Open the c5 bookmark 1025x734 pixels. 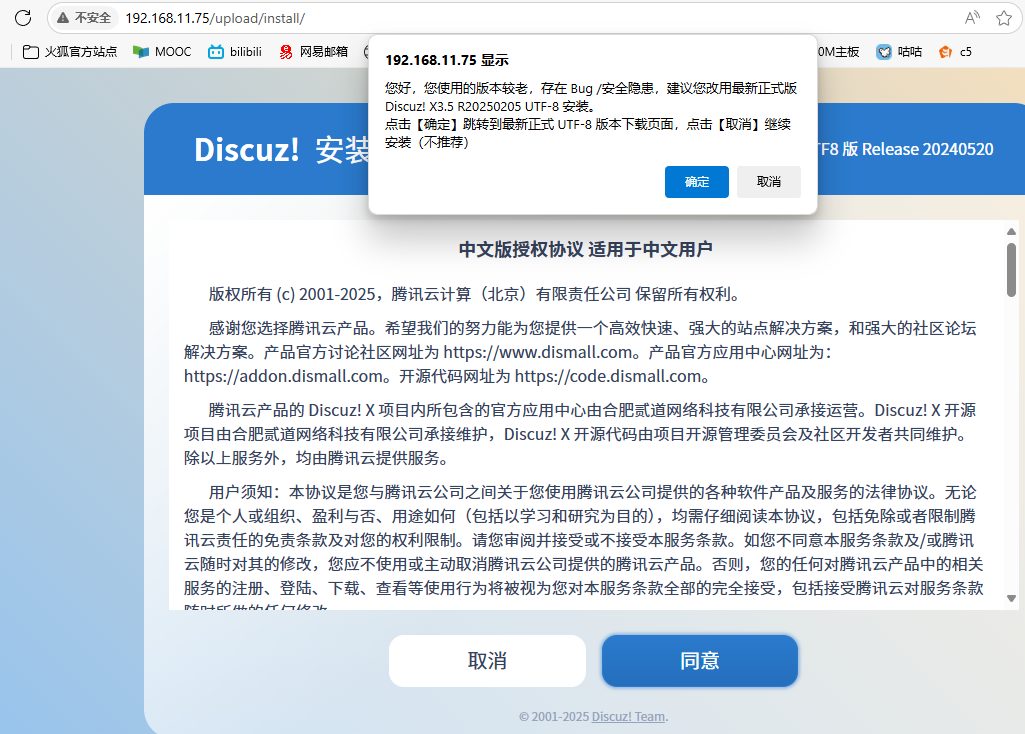[955, 52]
